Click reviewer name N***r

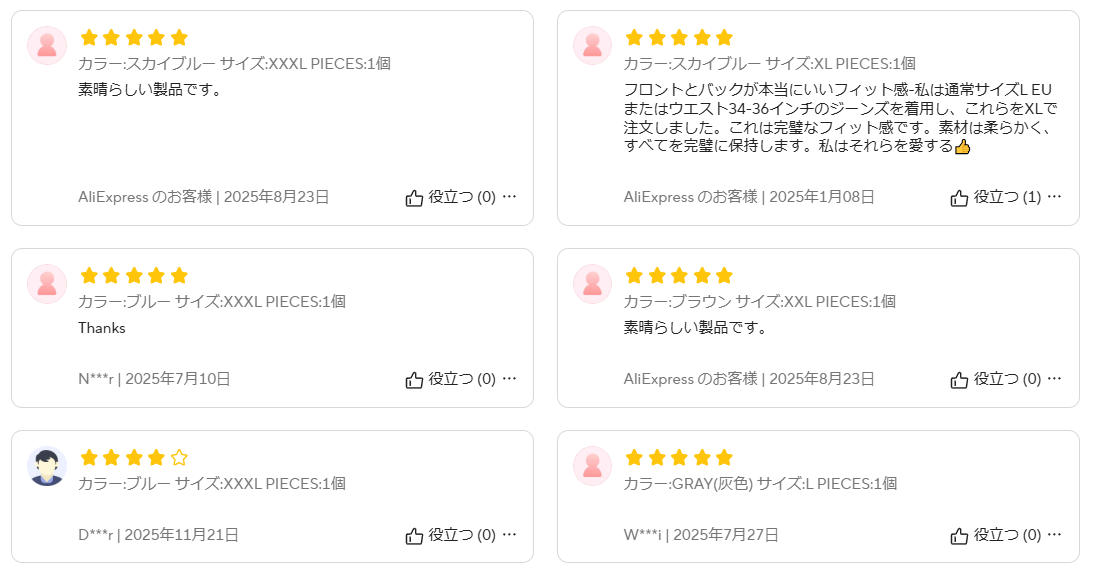pyautogui.click(x=96, y=379)
